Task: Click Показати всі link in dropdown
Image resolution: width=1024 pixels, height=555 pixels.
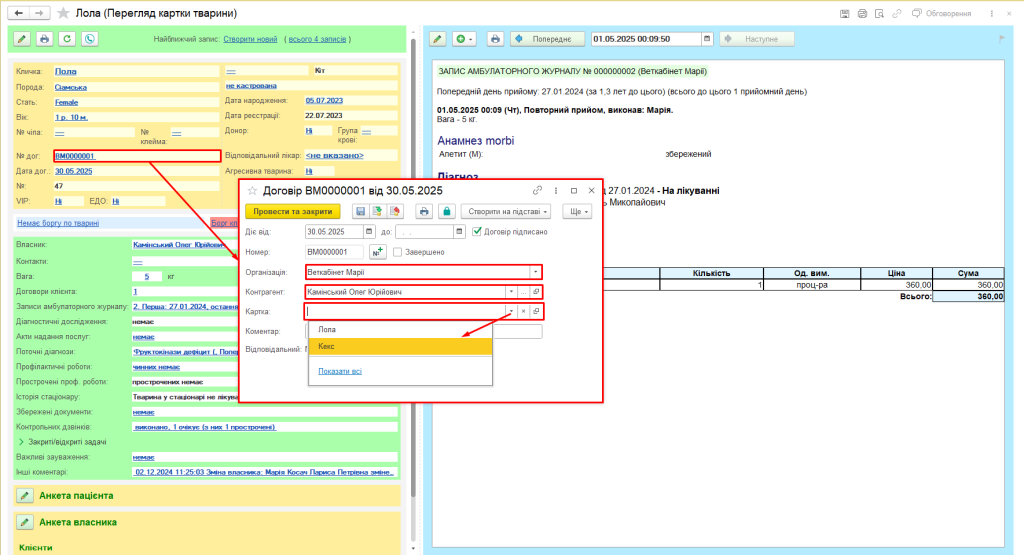Action: coord(340,371)
